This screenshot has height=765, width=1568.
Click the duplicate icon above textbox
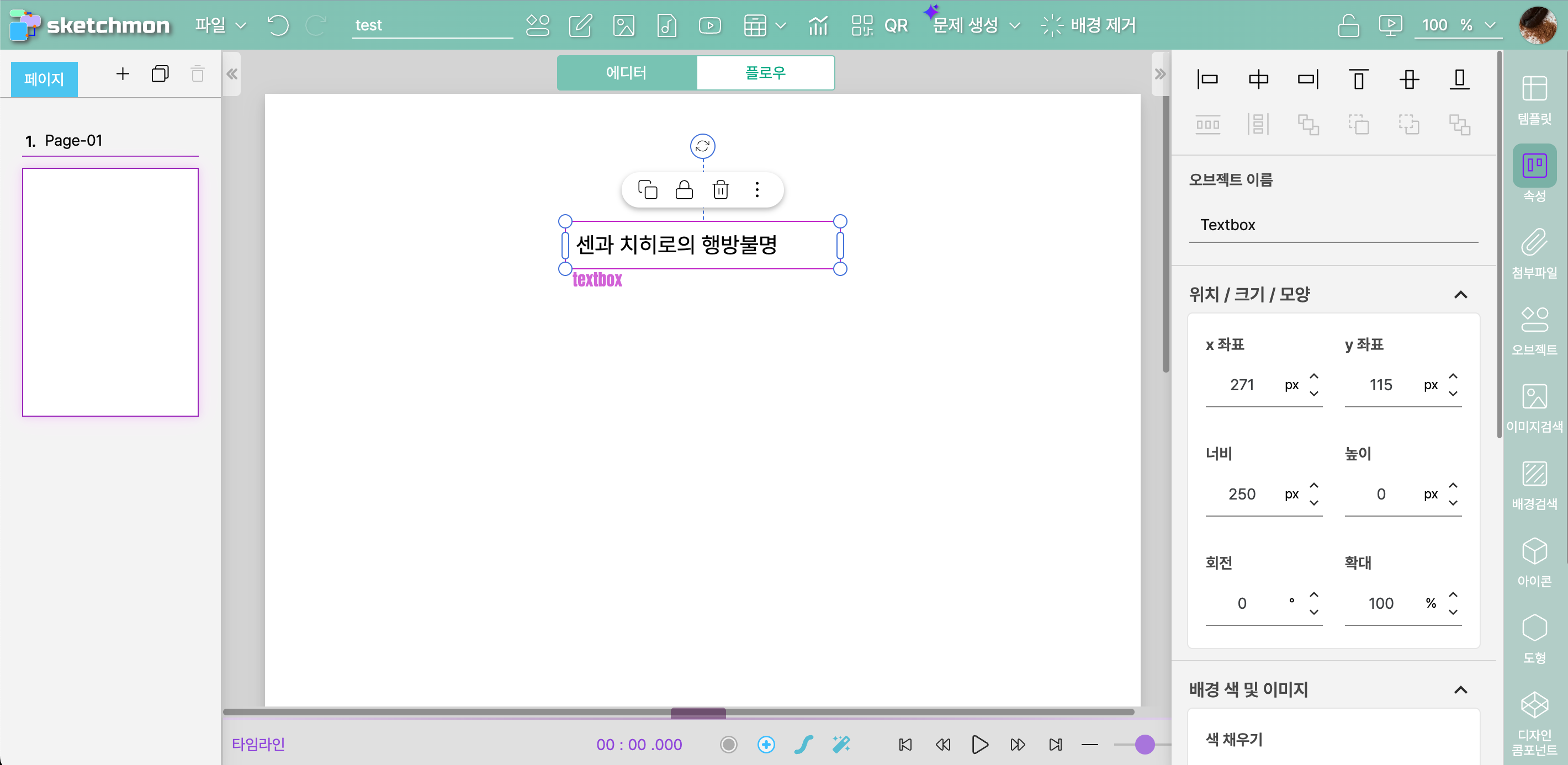click(x=647, y=190)
